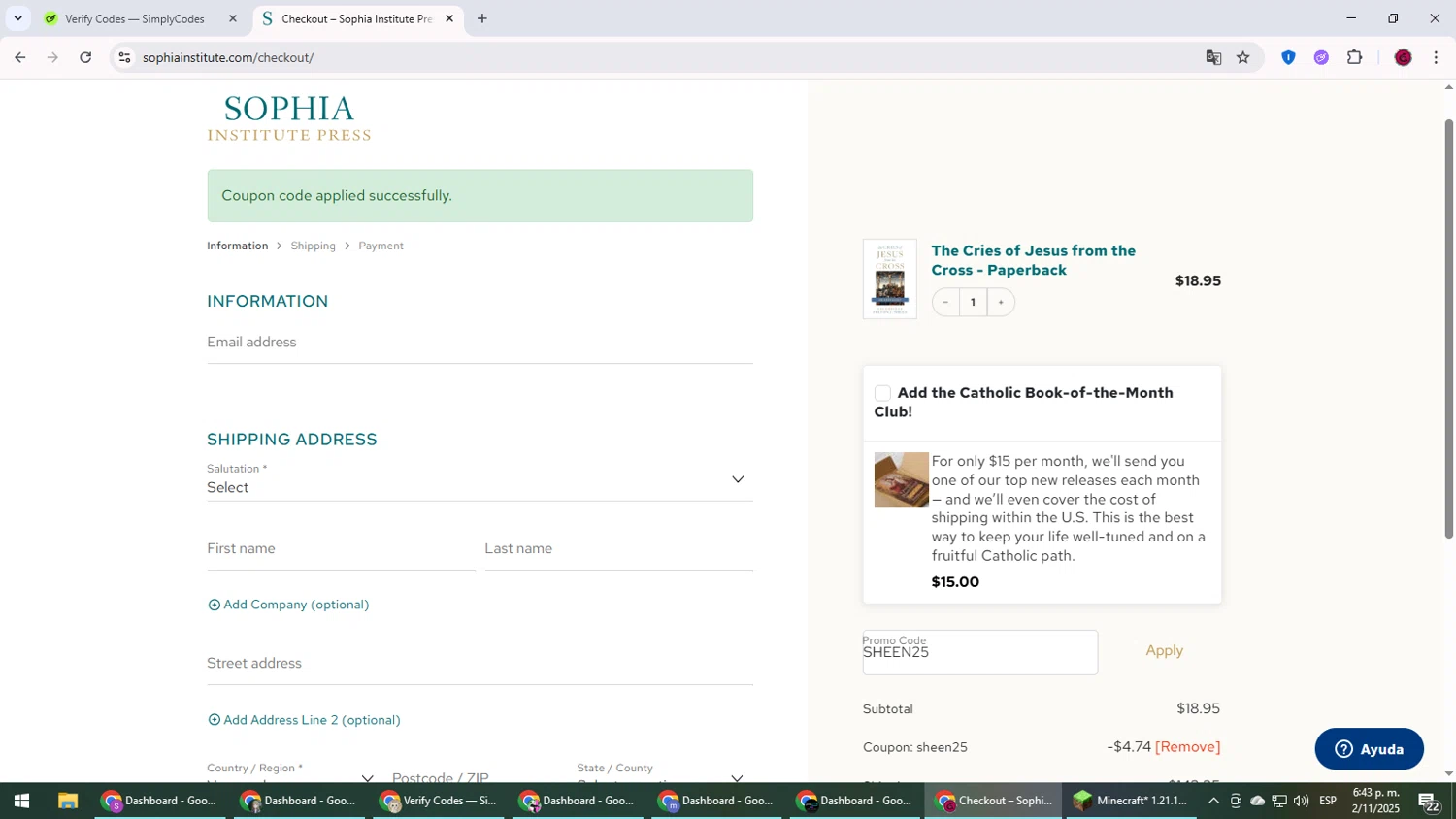This screenshot has width=1456, height=819.
Task: Click the browser back arrow
Action: tap(19, 57)
